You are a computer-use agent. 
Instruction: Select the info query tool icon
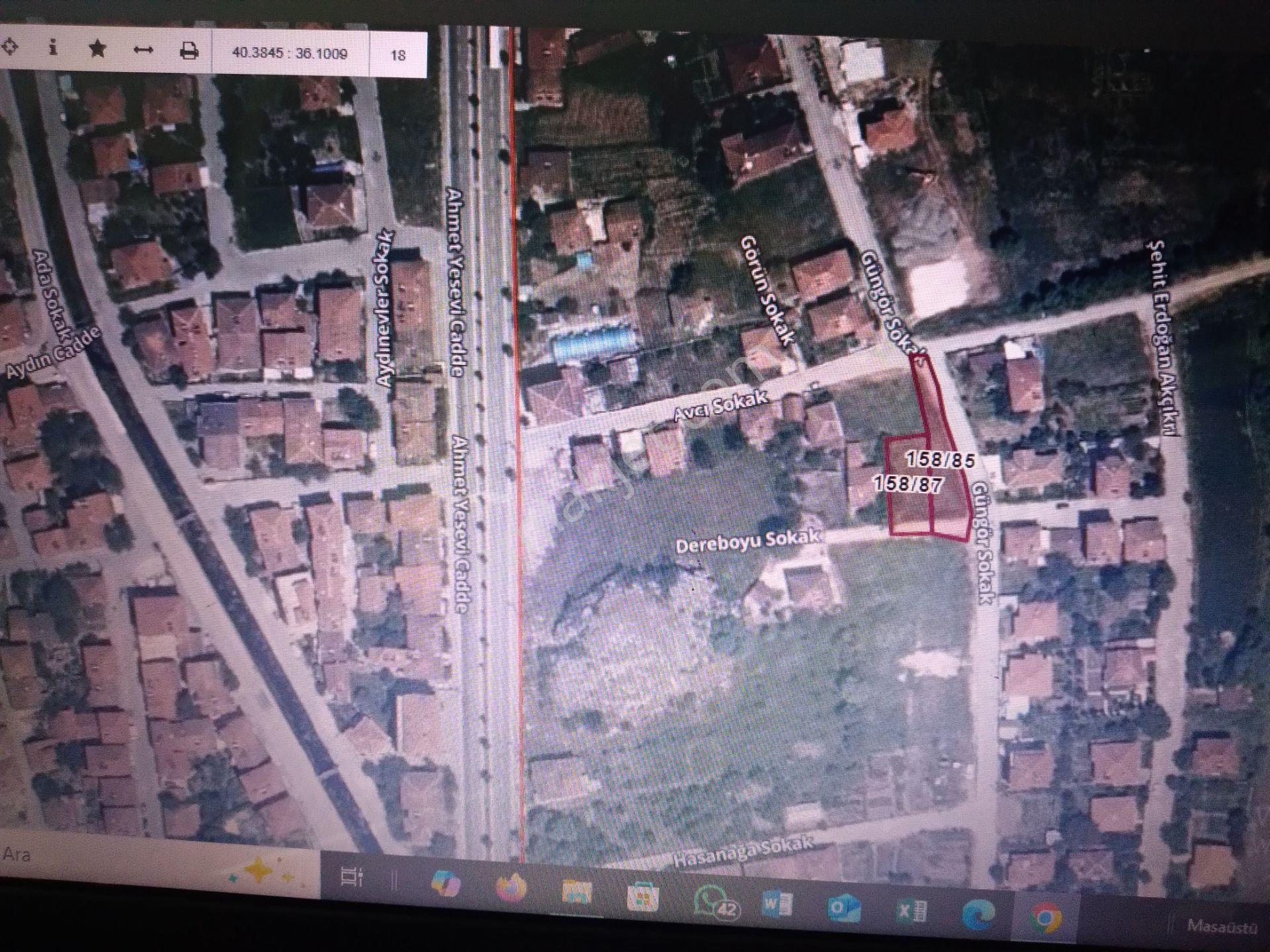pyautogui.click(x=53, y=48)
